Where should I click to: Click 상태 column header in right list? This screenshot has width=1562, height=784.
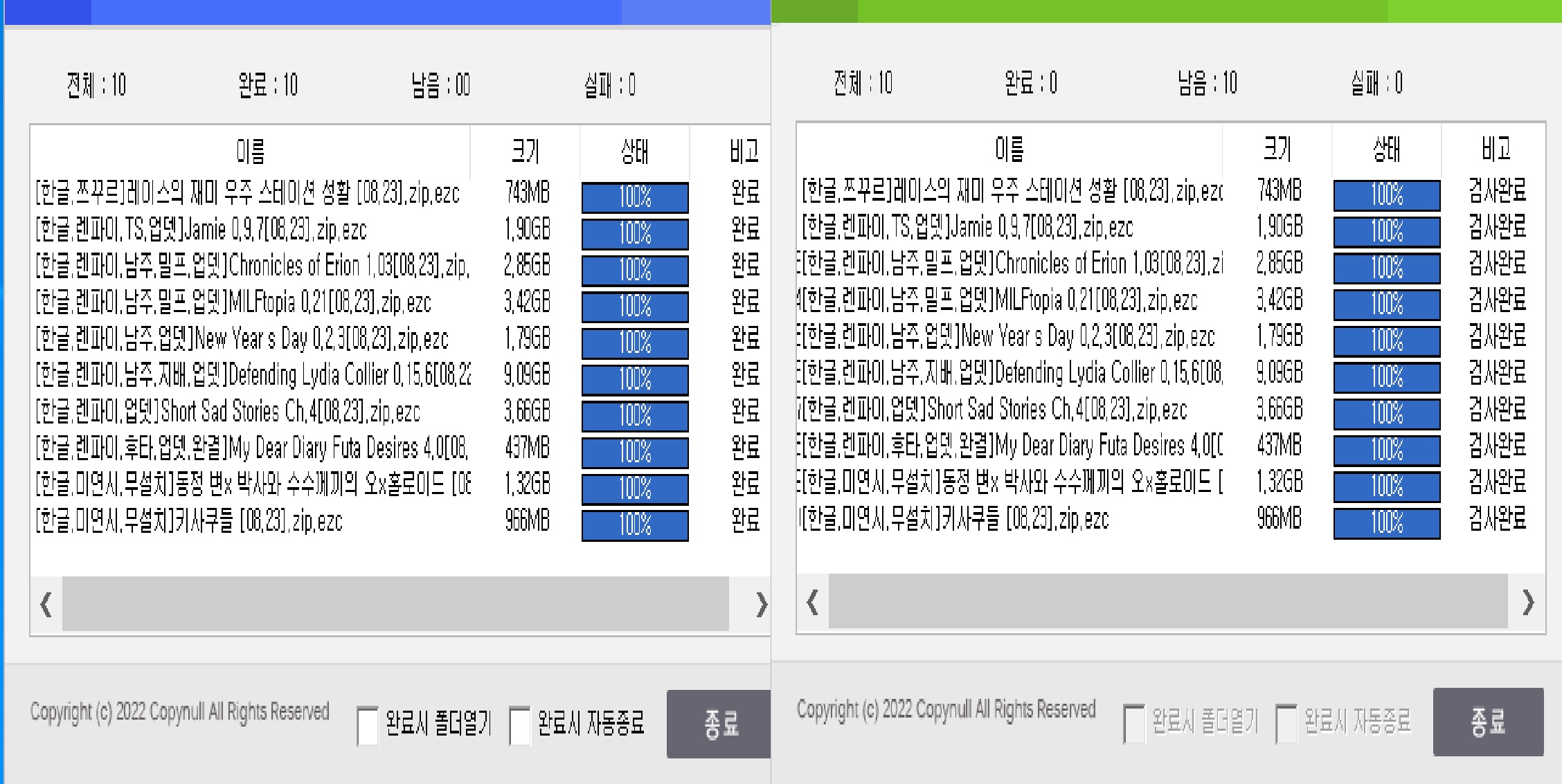tap(1386, 149)
